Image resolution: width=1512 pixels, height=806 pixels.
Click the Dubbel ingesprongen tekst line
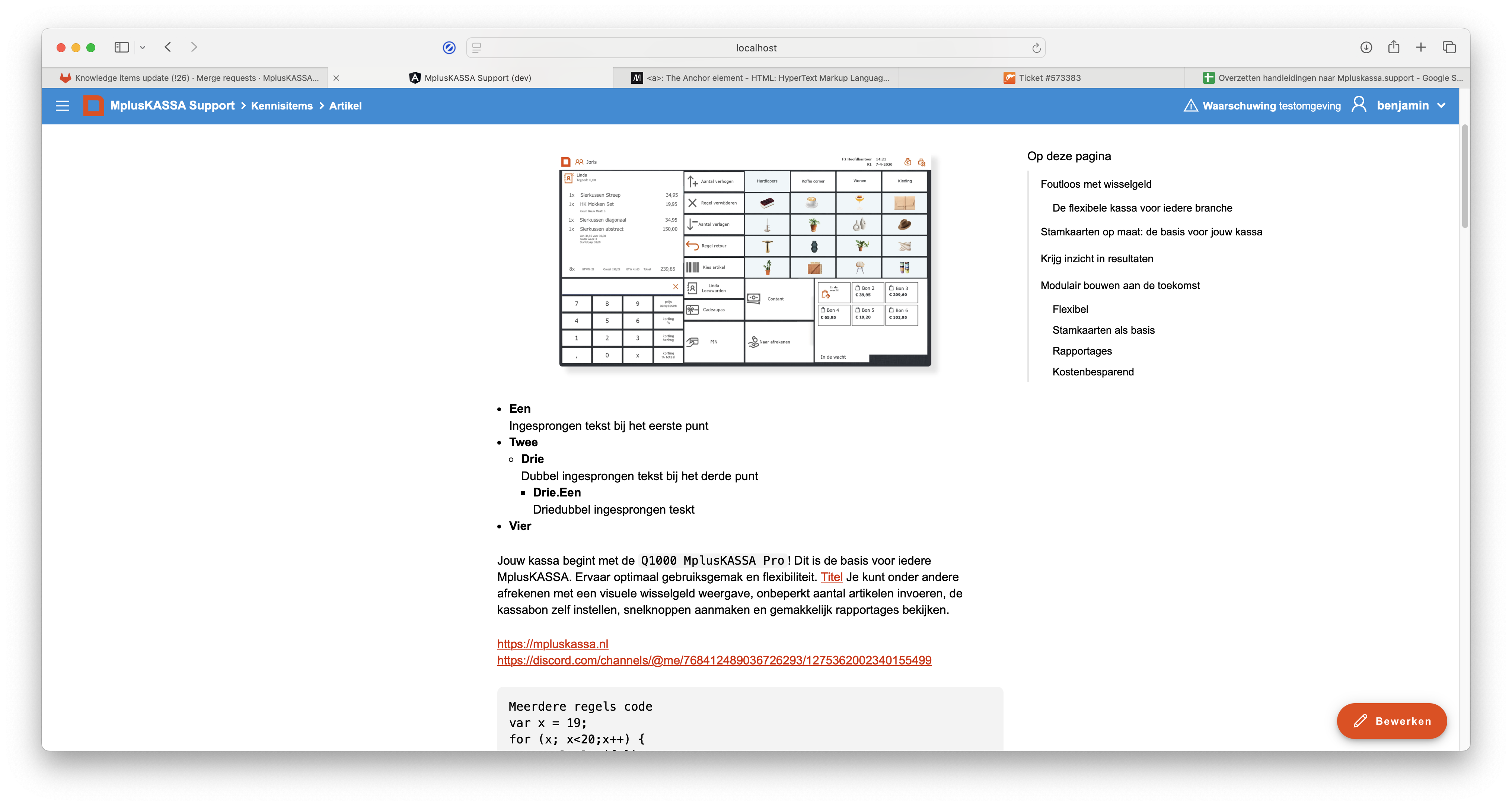639,476
